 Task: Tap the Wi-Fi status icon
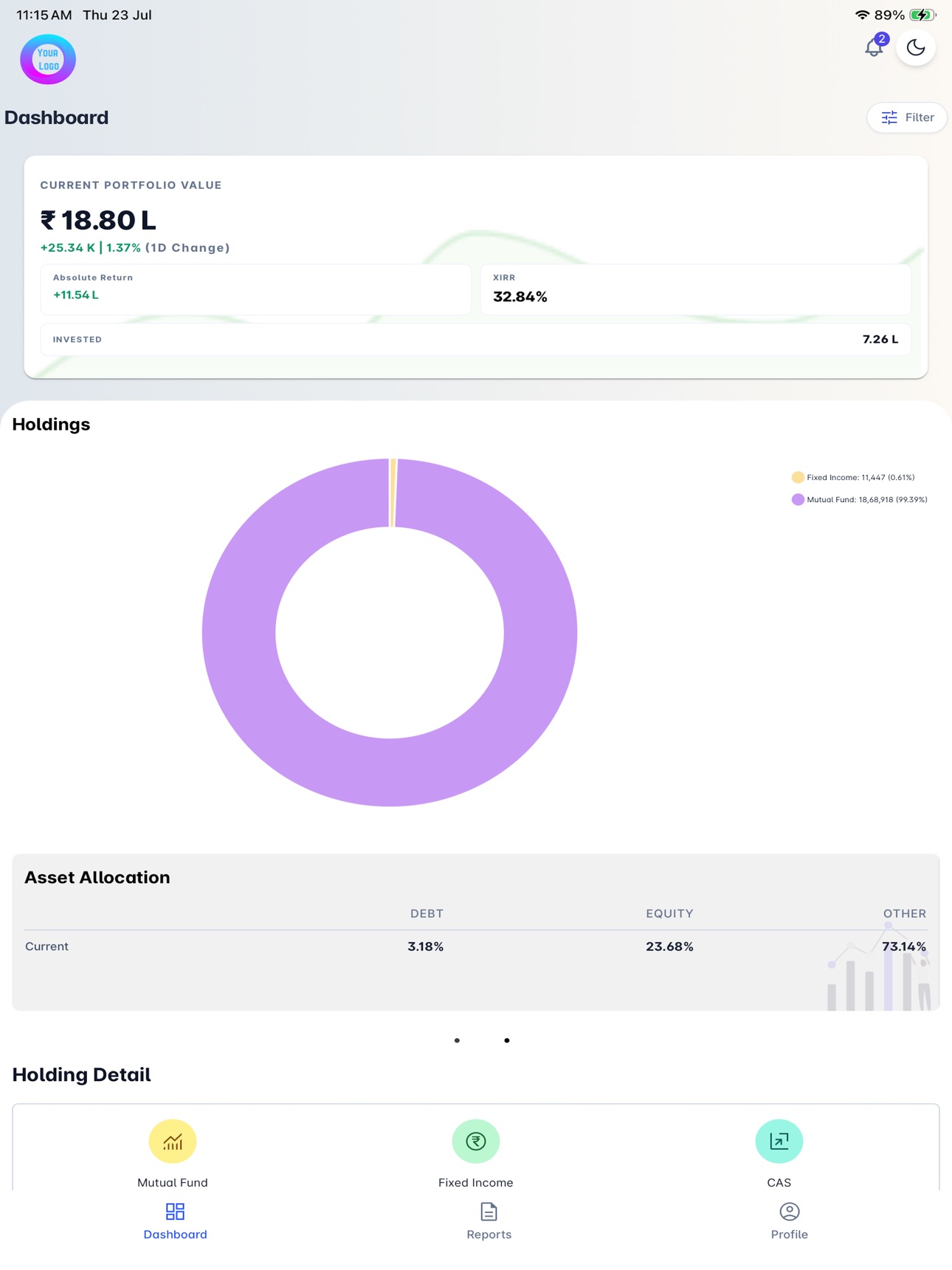coord(862,15)
